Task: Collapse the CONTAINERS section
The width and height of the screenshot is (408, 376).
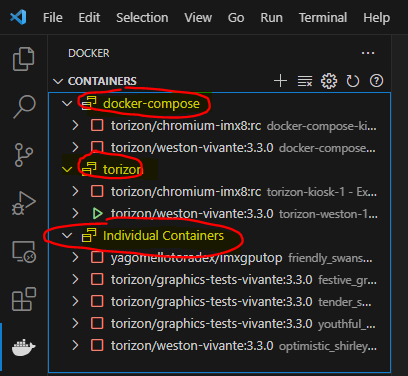Action: point(58,81)
